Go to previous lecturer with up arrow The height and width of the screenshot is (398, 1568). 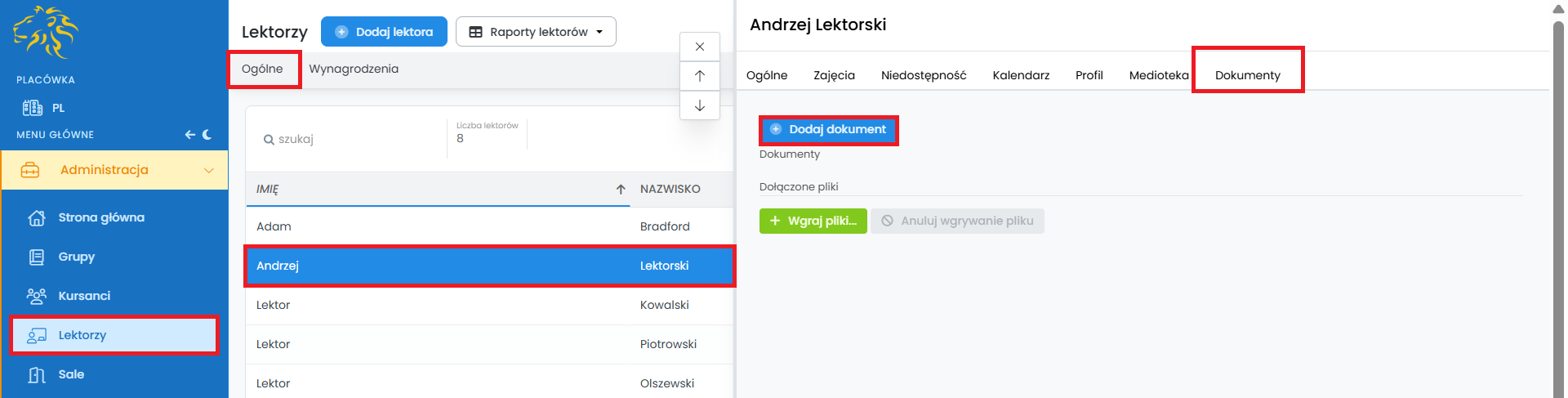click(700, 76)
